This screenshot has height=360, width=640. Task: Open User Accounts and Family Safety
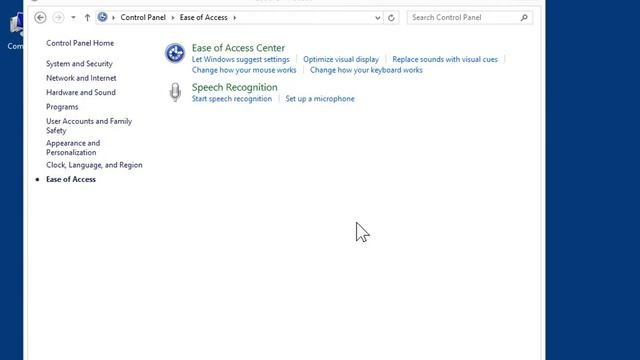[89, 126]
